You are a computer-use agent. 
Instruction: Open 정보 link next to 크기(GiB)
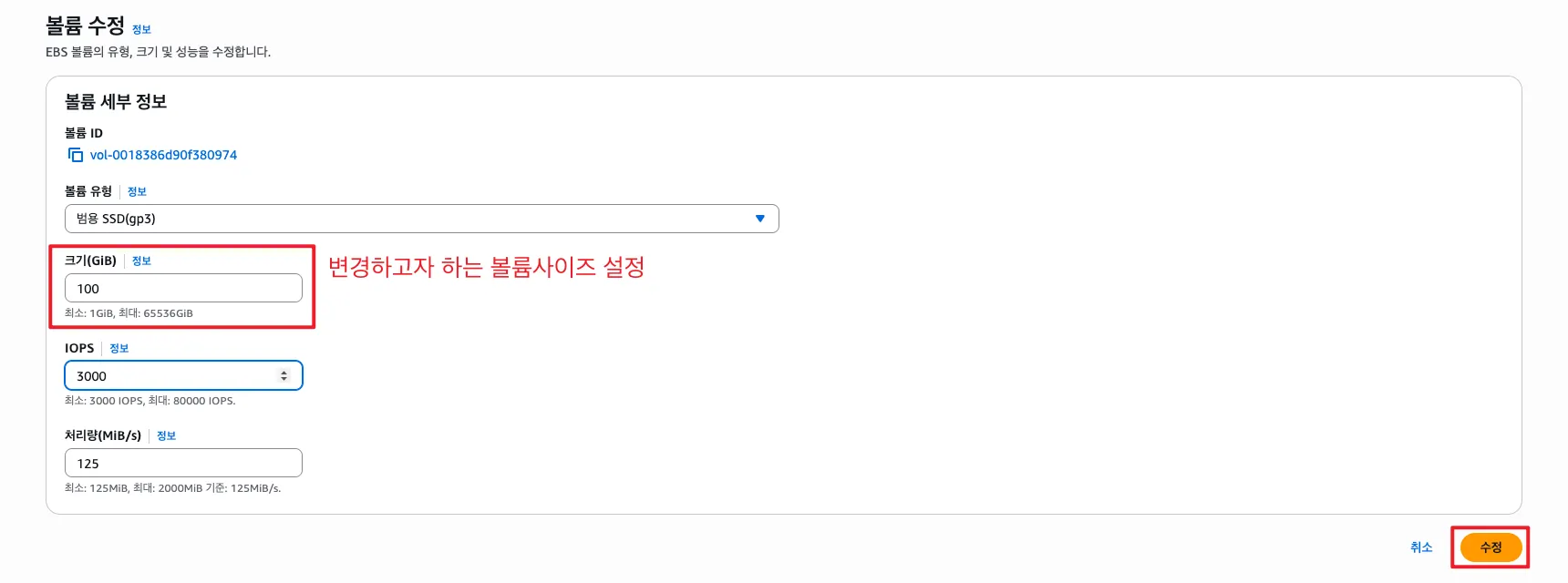tap(141, 261)
